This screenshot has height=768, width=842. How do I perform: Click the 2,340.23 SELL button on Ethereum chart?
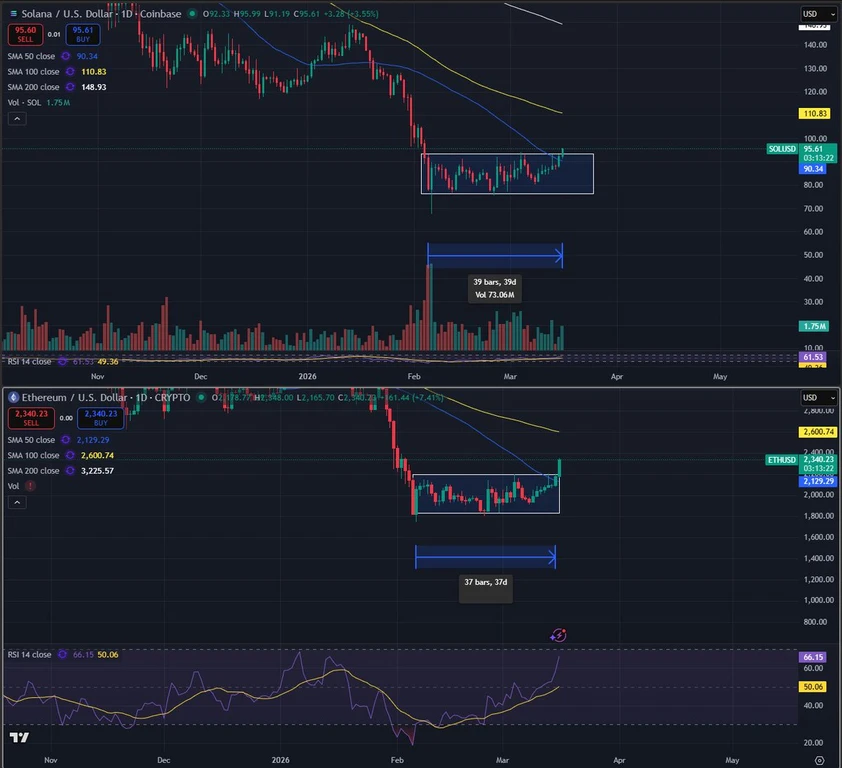[31, 418]
